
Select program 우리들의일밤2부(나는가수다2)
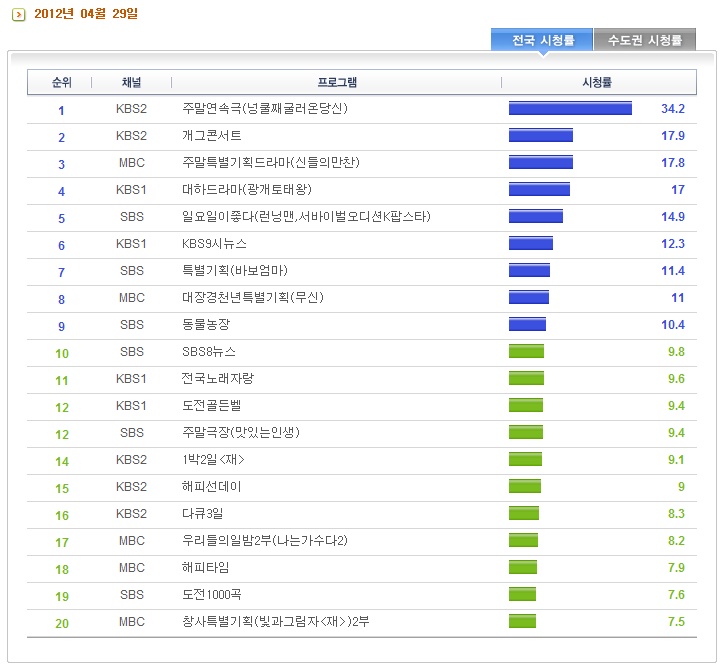(x=264, y=540)
